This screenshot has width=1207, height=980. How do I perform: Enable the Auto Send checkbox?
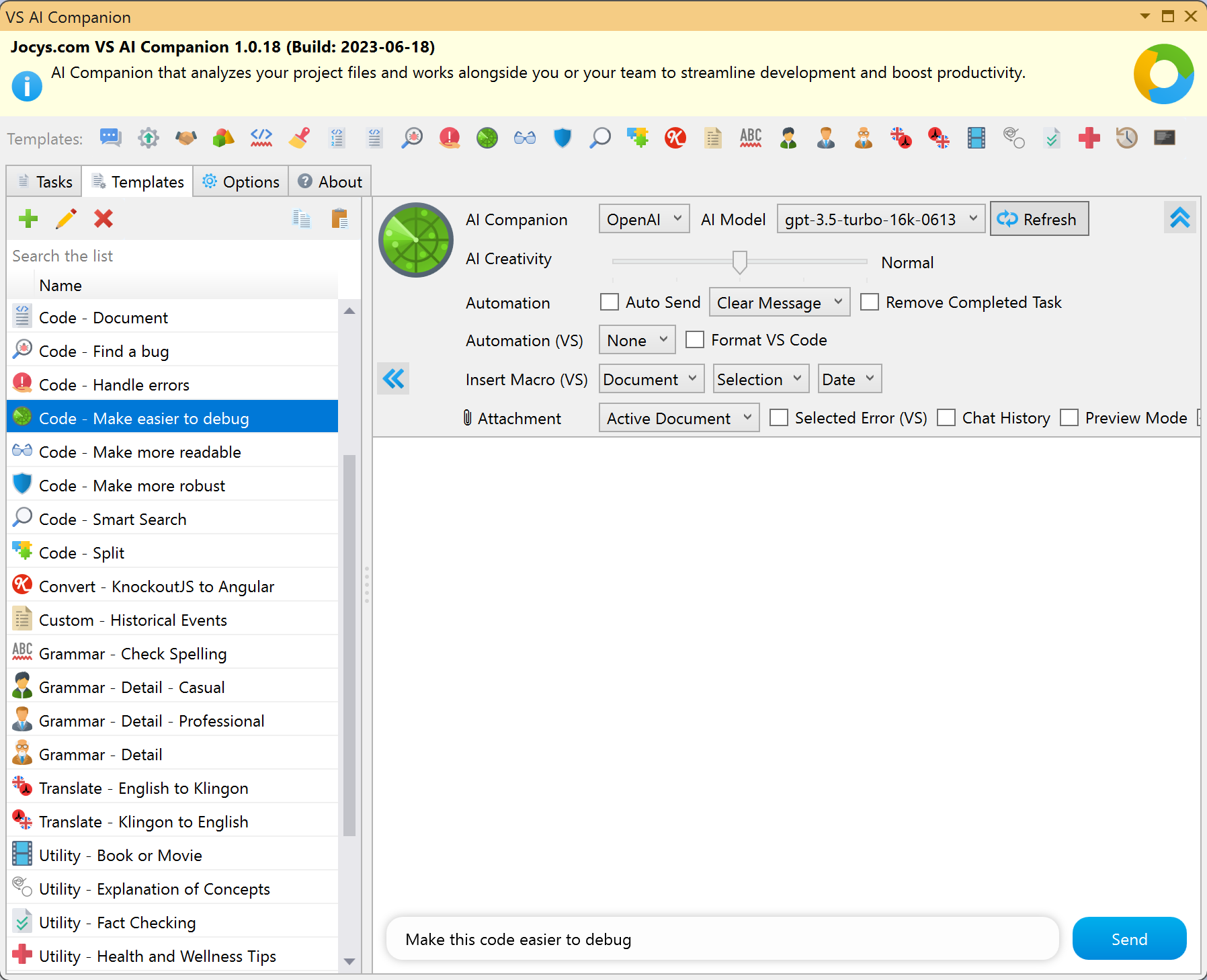click(609, 302)
